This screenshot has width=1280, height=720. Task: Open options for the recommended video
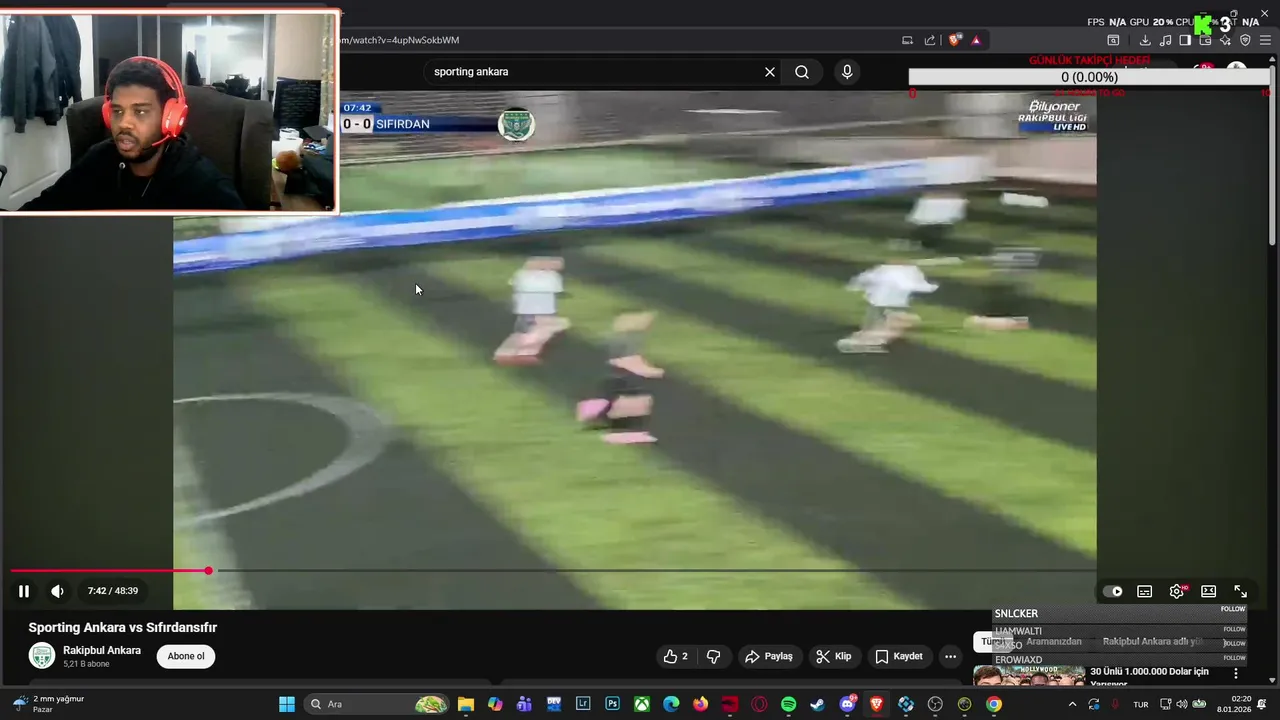1236,673
